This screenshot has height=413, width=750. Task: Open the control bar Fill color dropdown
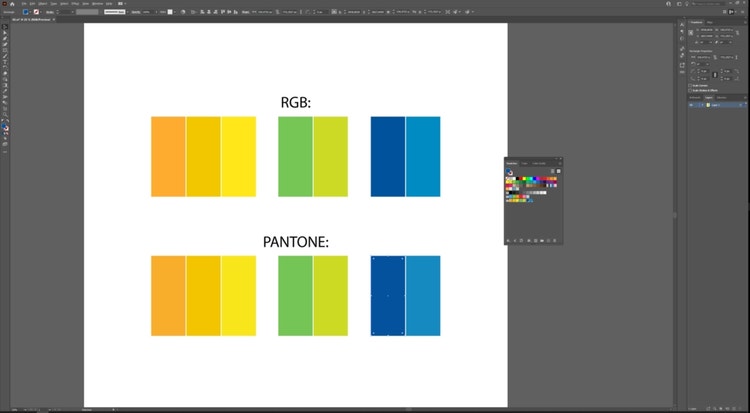coord(30,12)
